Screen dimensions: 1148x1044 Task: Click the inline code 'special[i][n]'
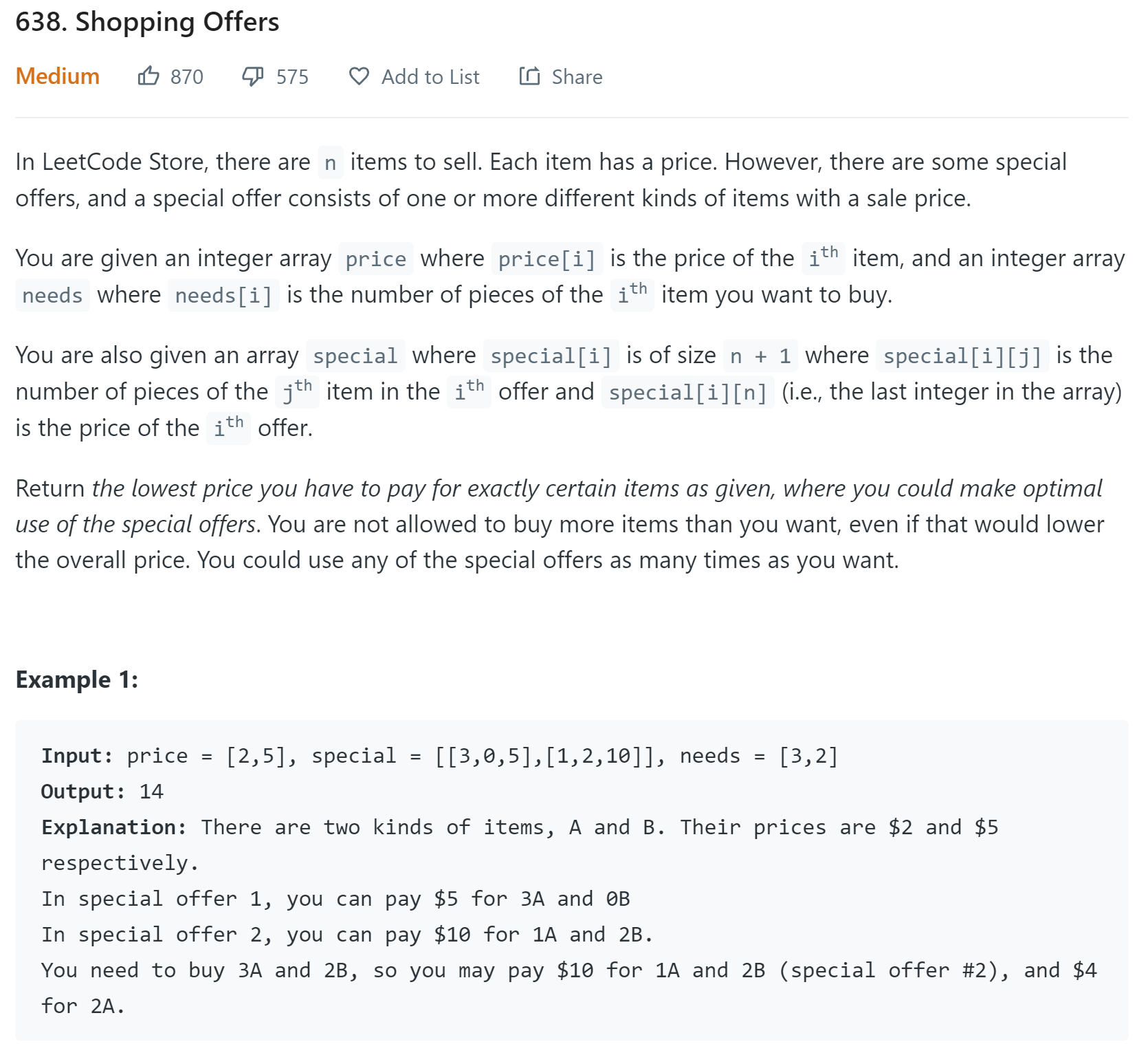click(687, 393)
